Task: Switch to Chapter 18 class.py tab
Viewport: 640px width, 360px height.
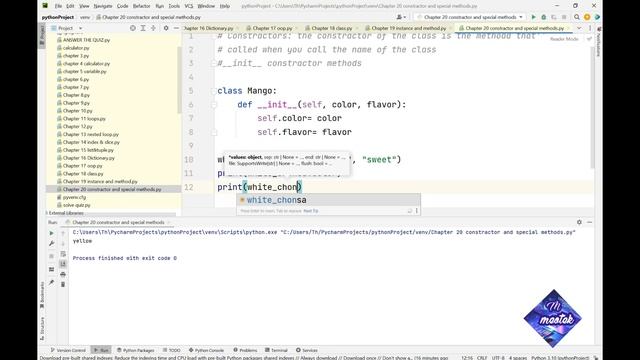Action: coord(331,28)
